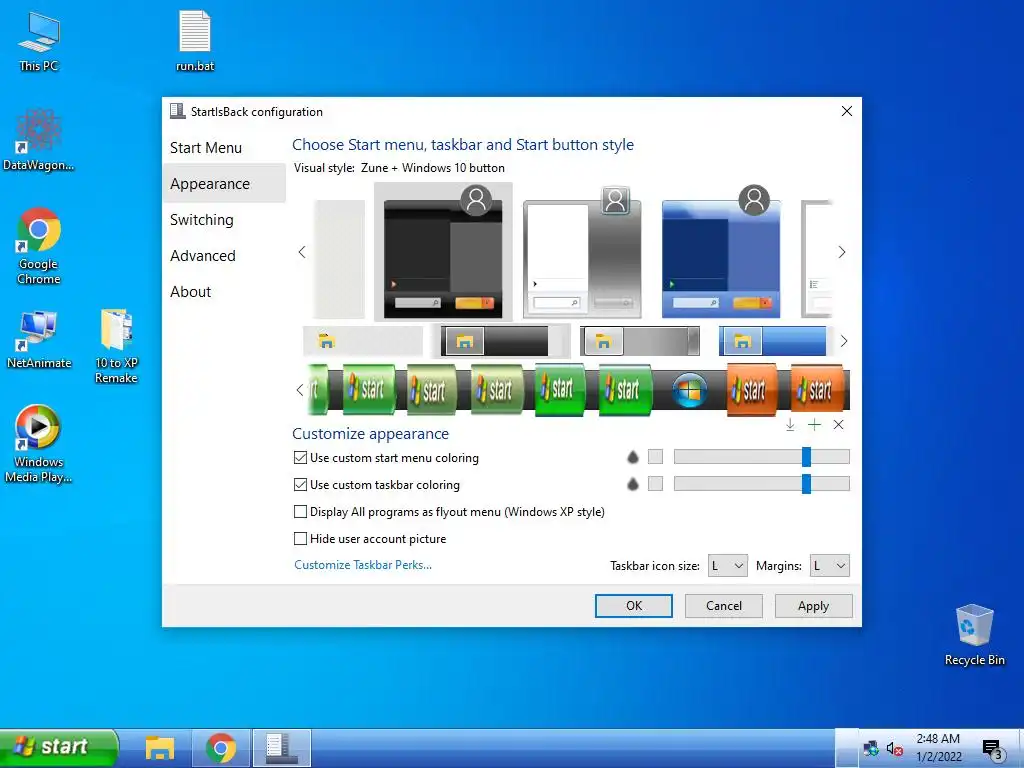Switch to the Switching tab

pyautogui.click(x=202, y=220)
